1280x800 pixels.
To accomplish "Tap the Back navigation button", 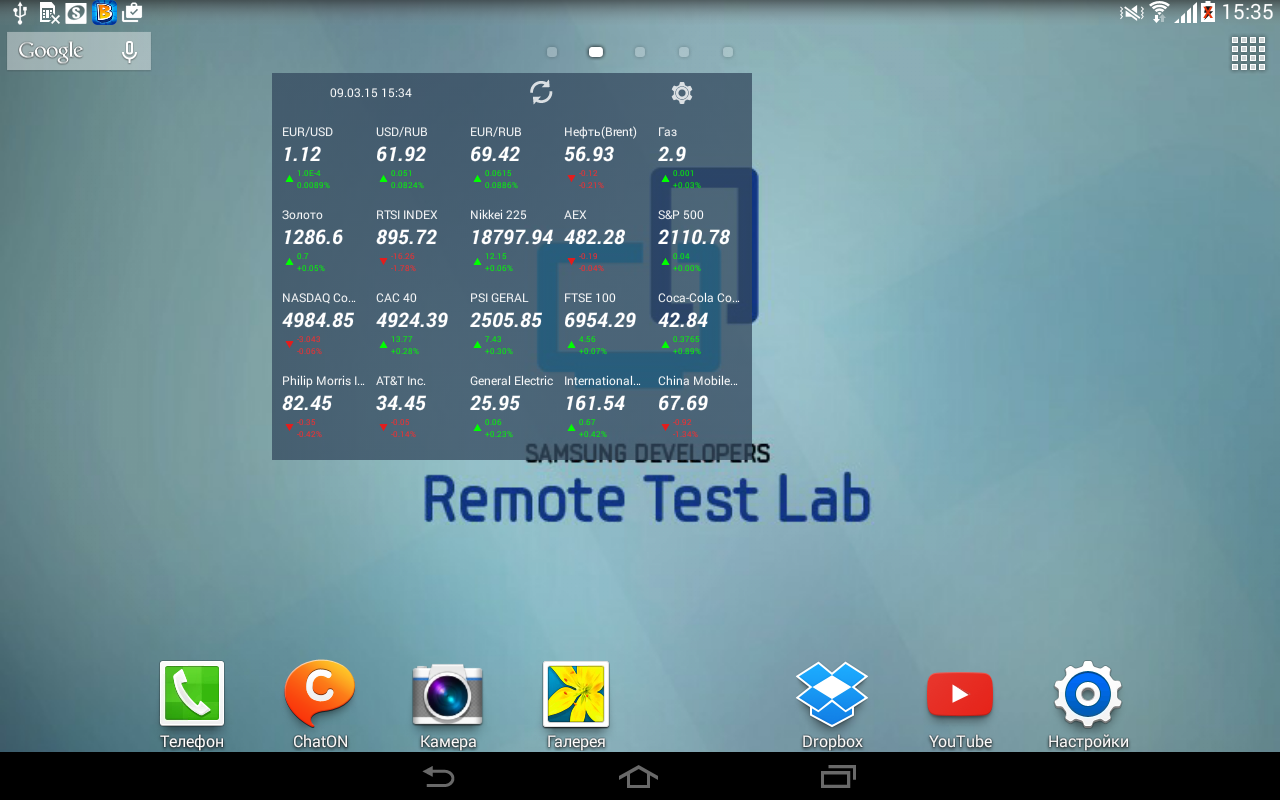I will [438, 777].
